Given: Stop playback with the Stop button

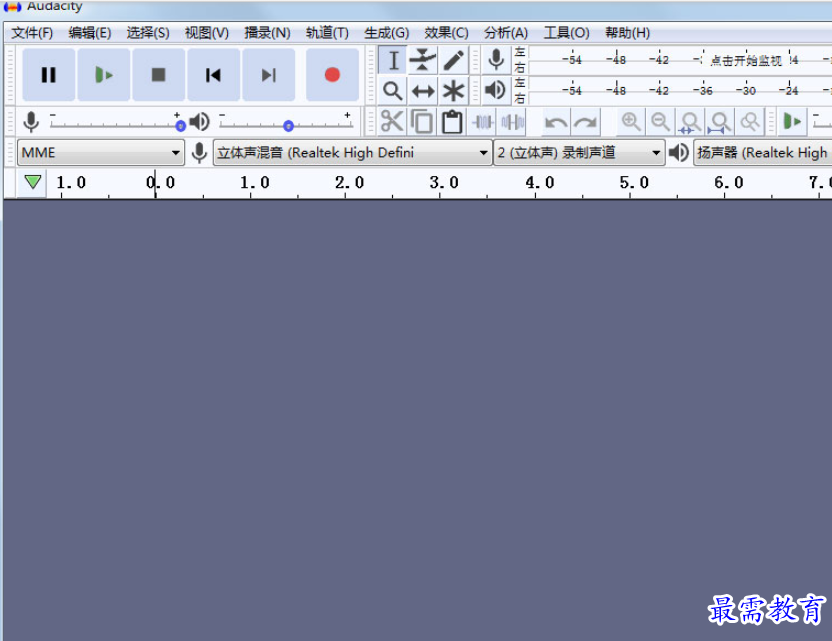Looking at the screenshot, I should click(159, 75).
